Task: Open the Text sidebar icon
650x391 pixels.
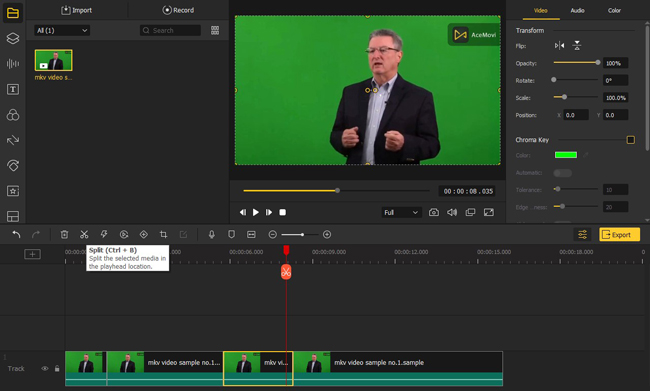Action: 13,89
